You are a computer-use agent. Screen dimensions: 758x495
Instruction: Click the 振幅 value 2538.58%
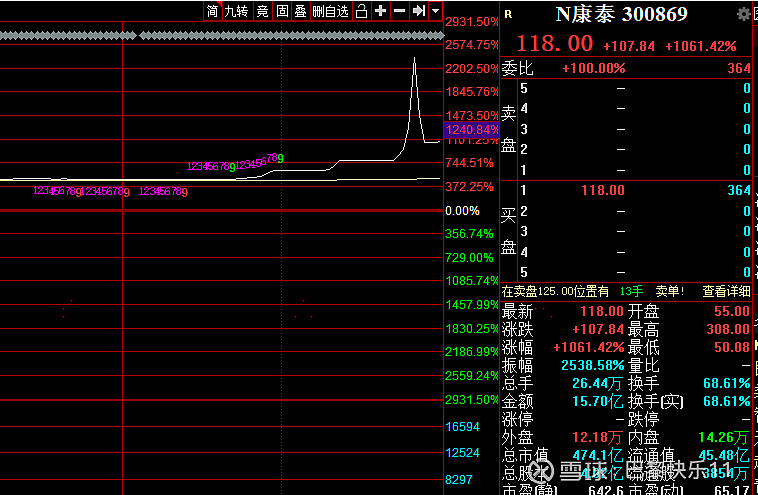(x=593, y=365)
